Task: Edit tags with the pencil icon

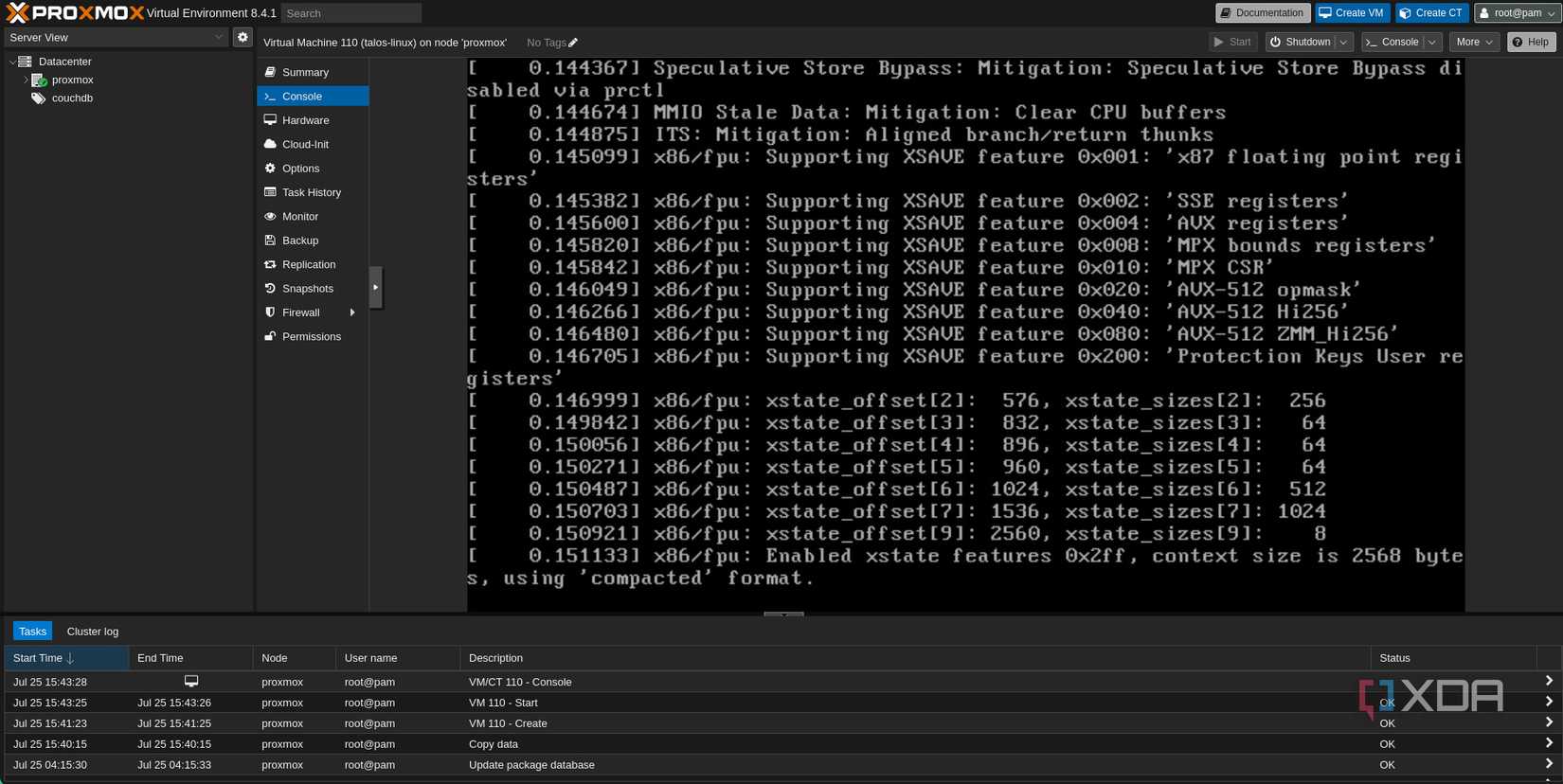Action: coord(573,43)
